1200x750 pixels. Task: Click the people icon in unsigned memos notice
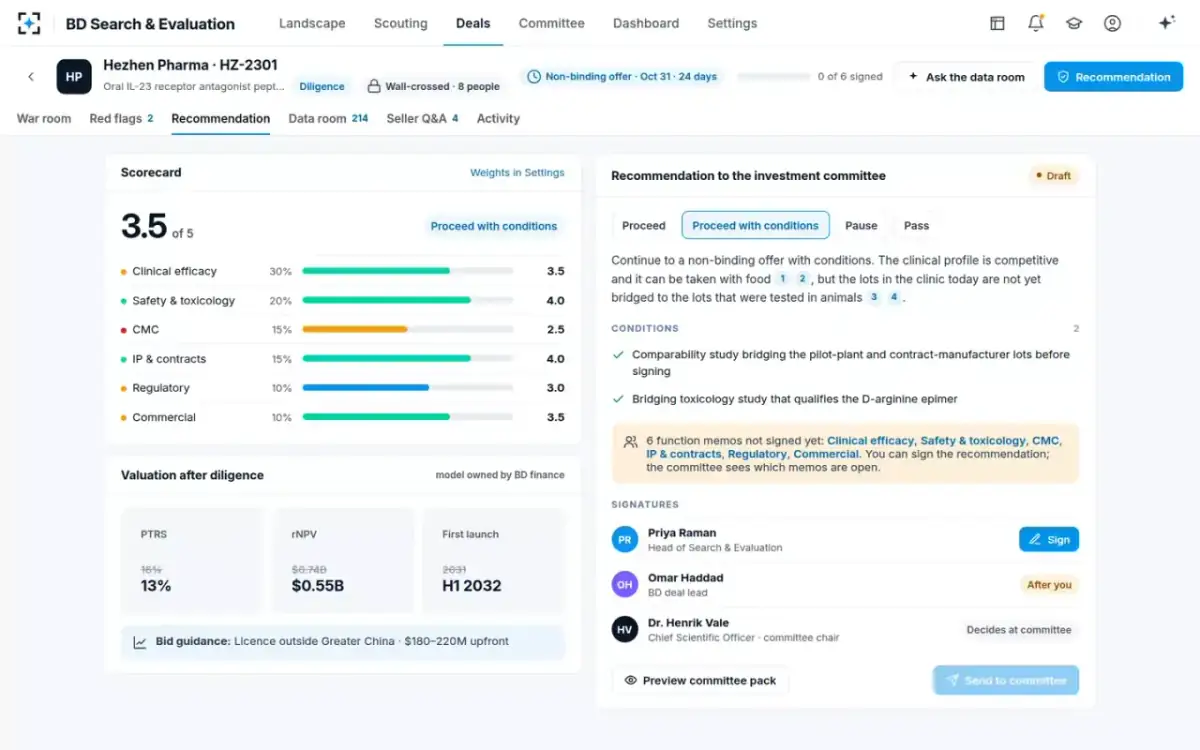[630, 441]
